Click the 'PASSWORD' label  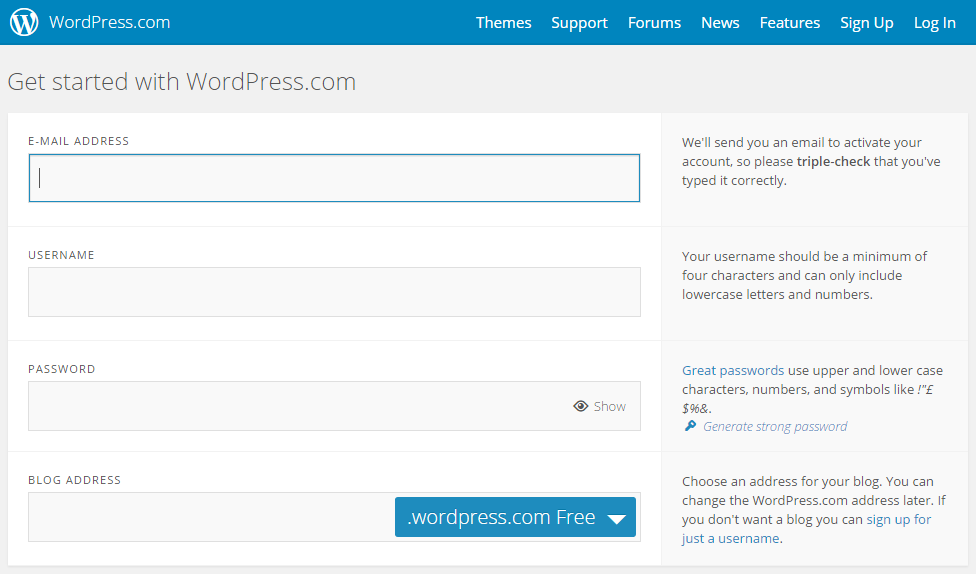click(62, 369)
